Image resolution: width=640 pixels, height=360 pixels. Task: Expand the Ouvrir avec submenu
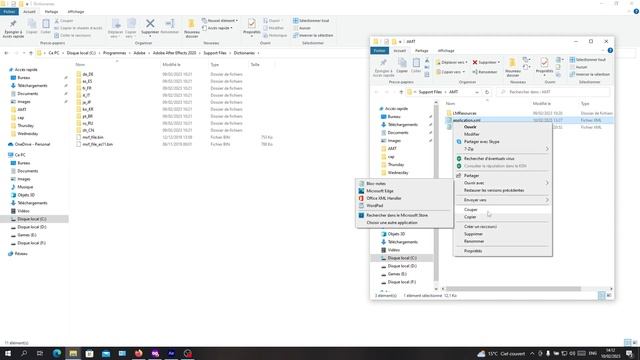point(503,183)
